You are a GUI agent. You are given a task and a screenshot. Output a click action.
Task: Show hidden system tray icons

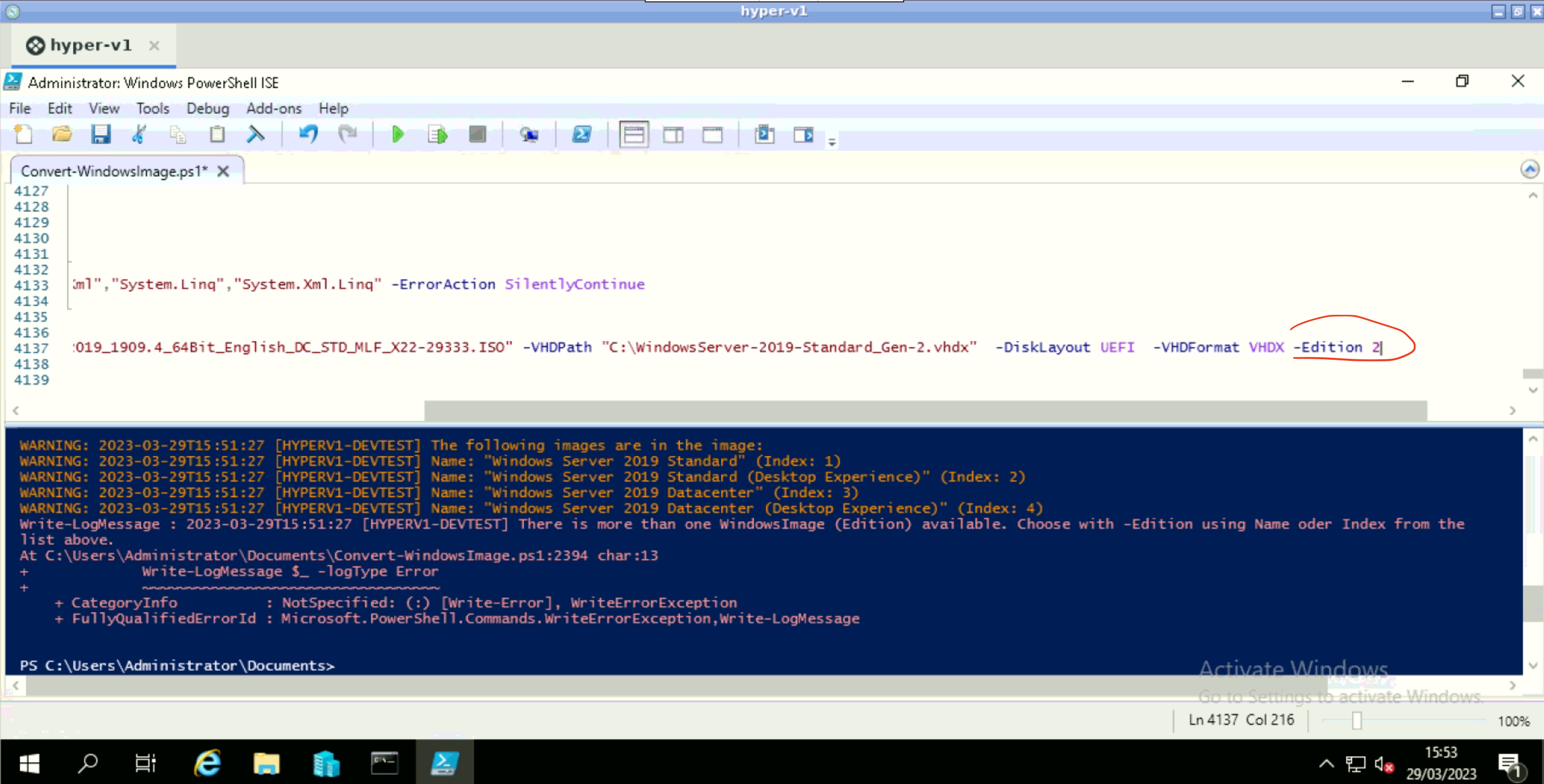[1326, 763]
